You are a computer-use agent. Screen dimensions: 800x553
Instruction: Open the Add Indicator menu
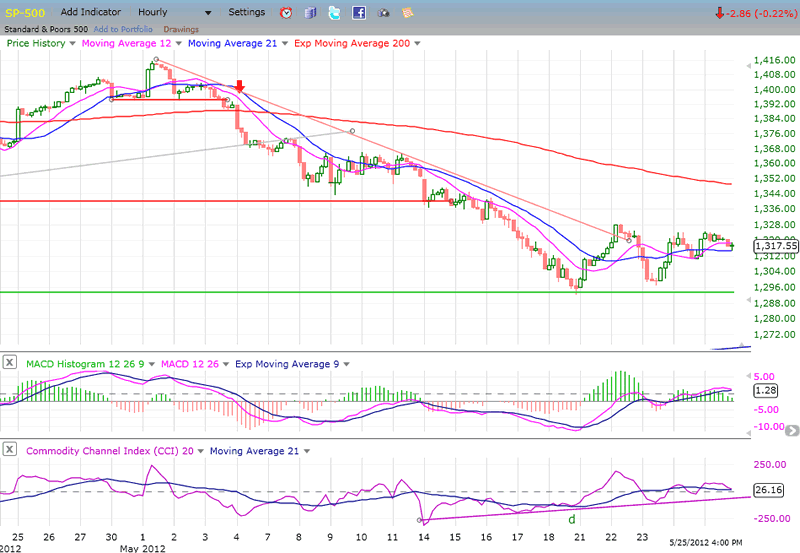pyautogui.click(x=92, y=12)
